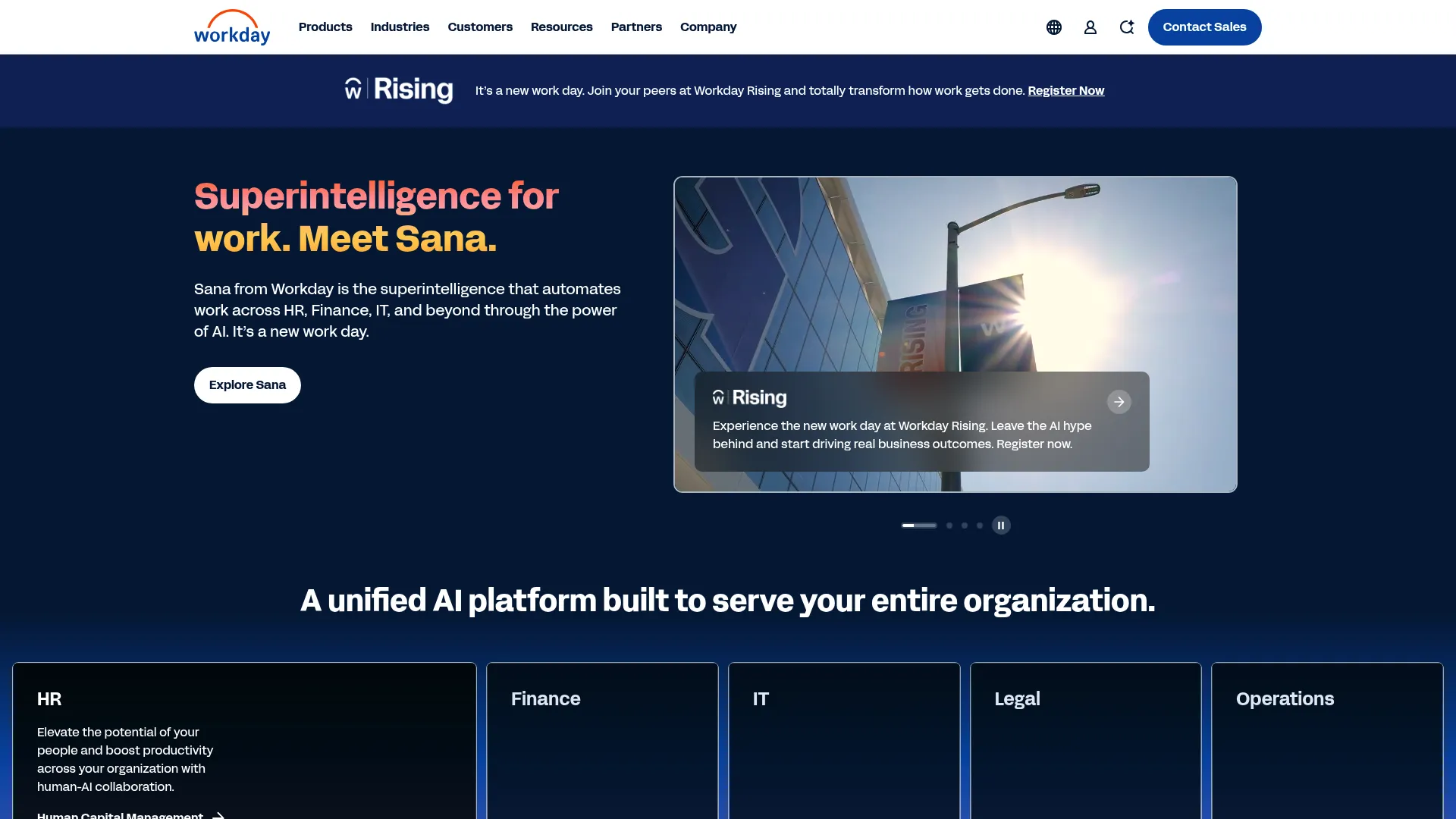Open the user account sign-in icon

coord(1090,27)
